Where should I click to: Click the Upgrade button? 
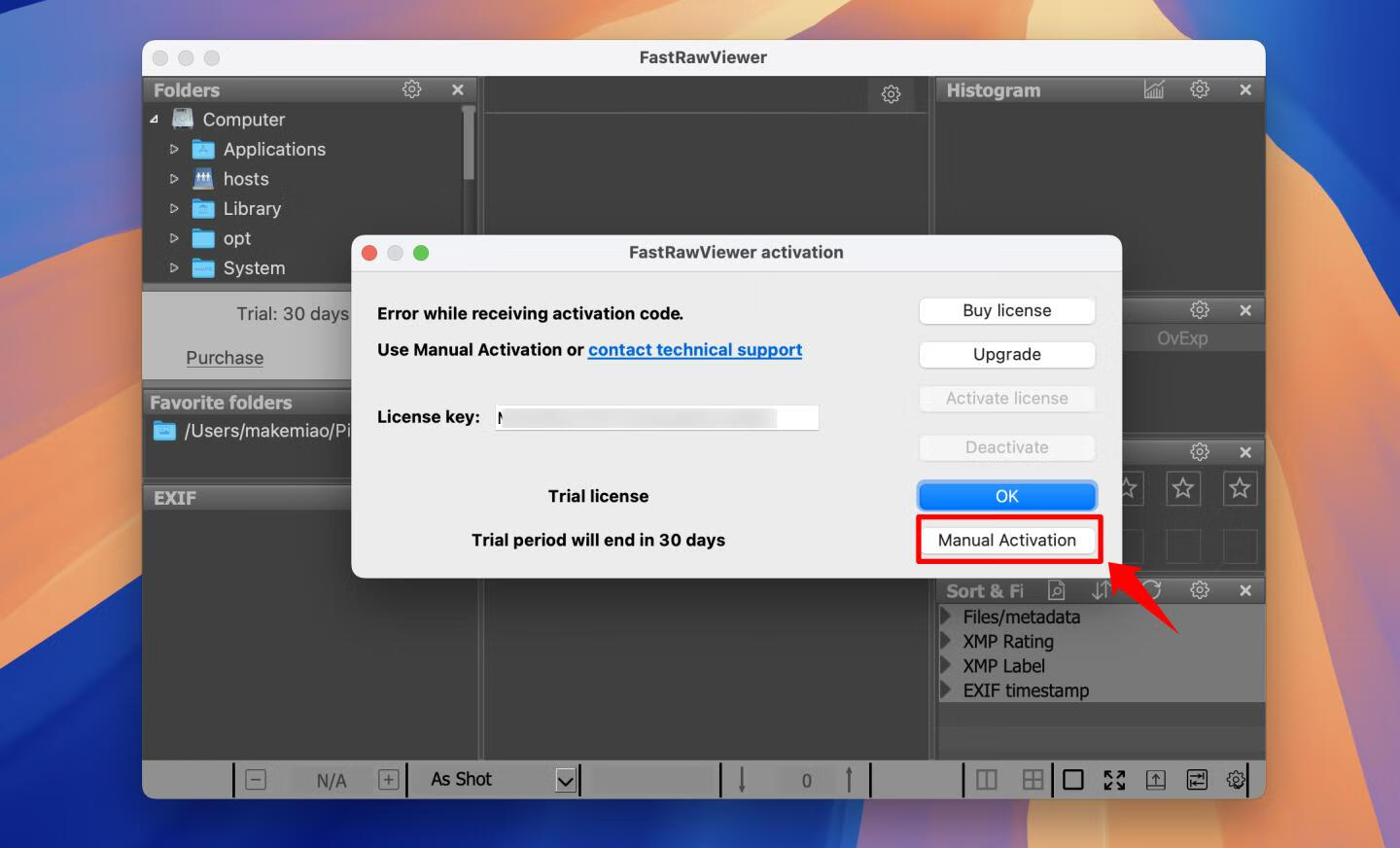[1007, 354]
